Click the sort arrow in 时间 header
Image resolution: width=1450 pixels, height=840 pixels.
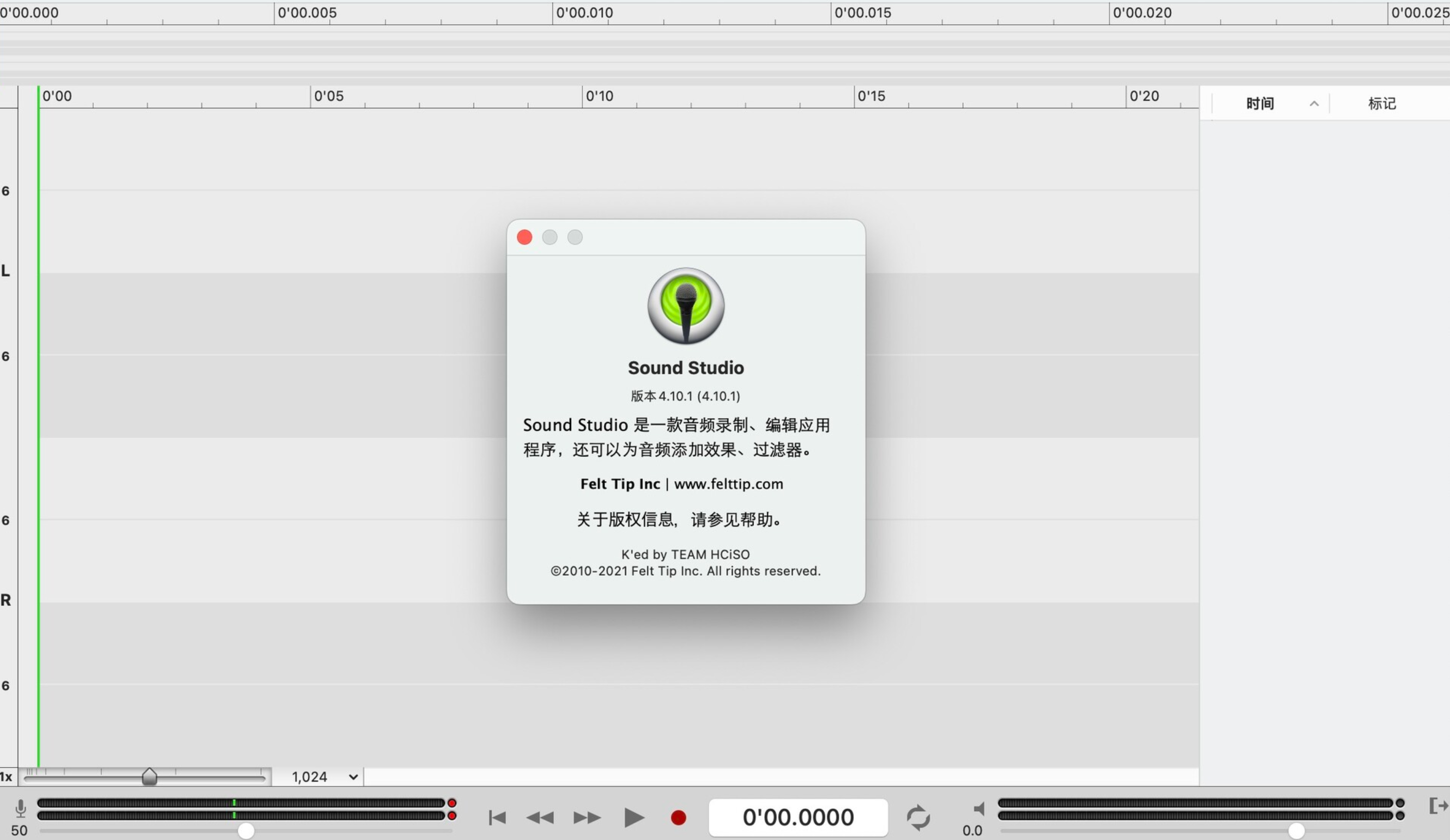point(1314,103)
